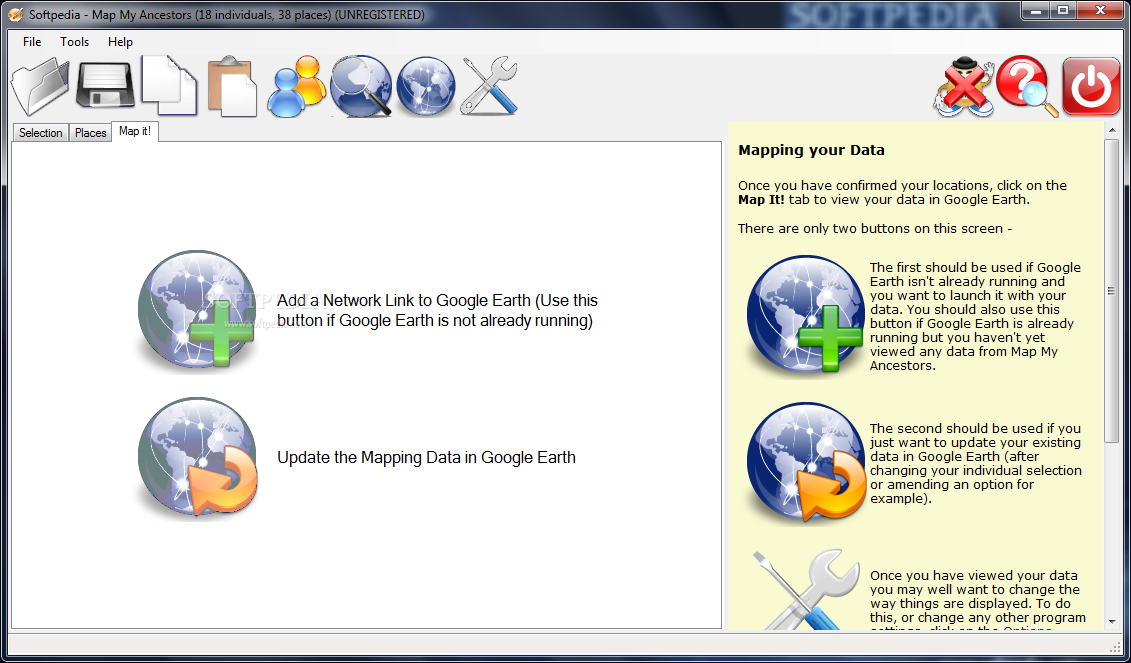Click help panel screwdriver and wrench image

pyautogui.click(x=805, y=589)
